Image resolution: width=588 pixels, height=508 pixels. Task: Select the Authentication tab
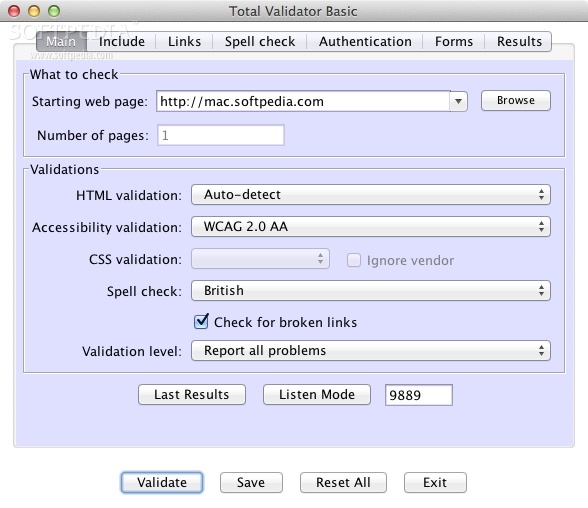tap(365, 41)
